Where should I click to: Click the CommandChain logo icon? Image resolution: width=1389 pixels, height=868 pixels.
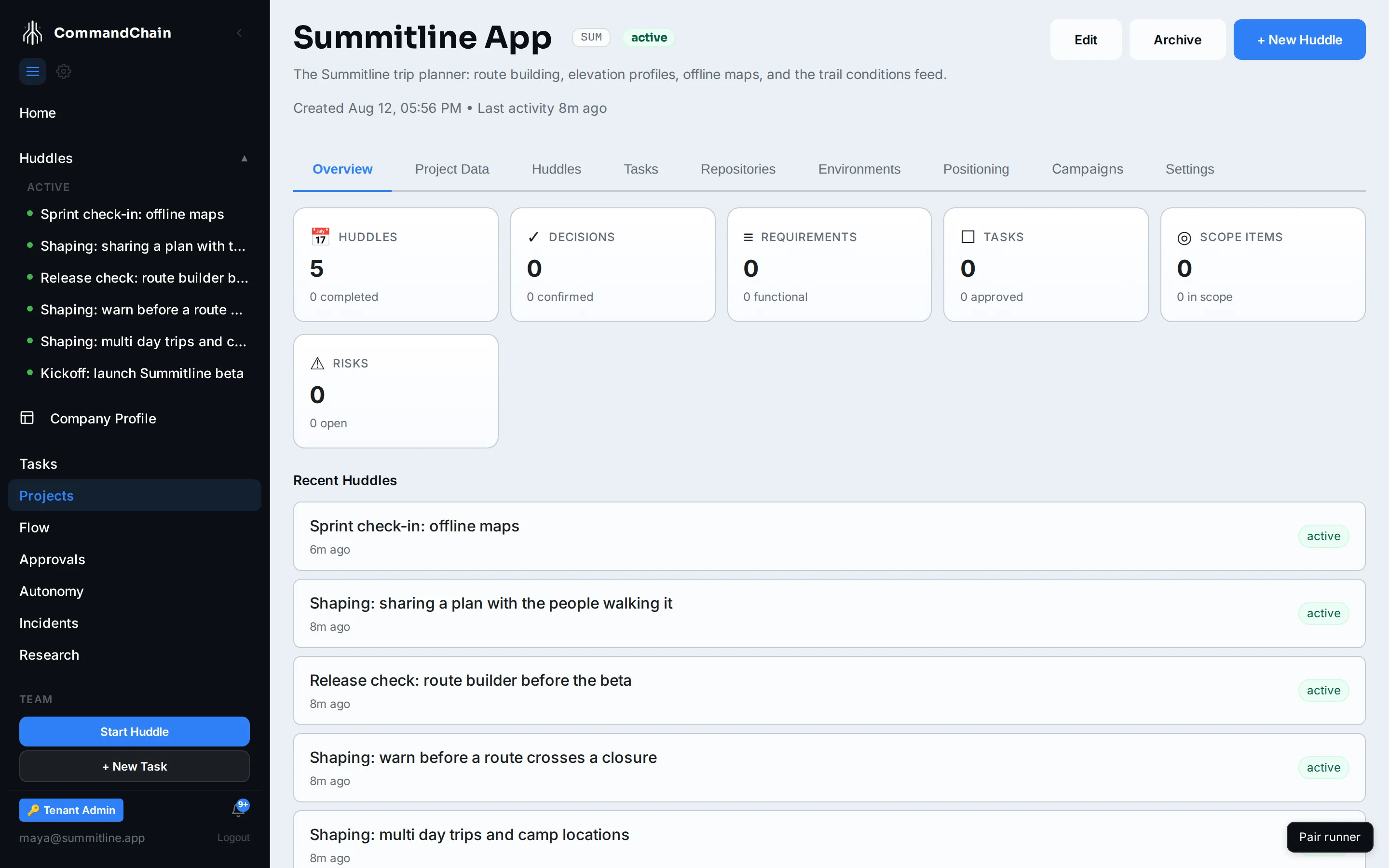click(x=33, y=33)
